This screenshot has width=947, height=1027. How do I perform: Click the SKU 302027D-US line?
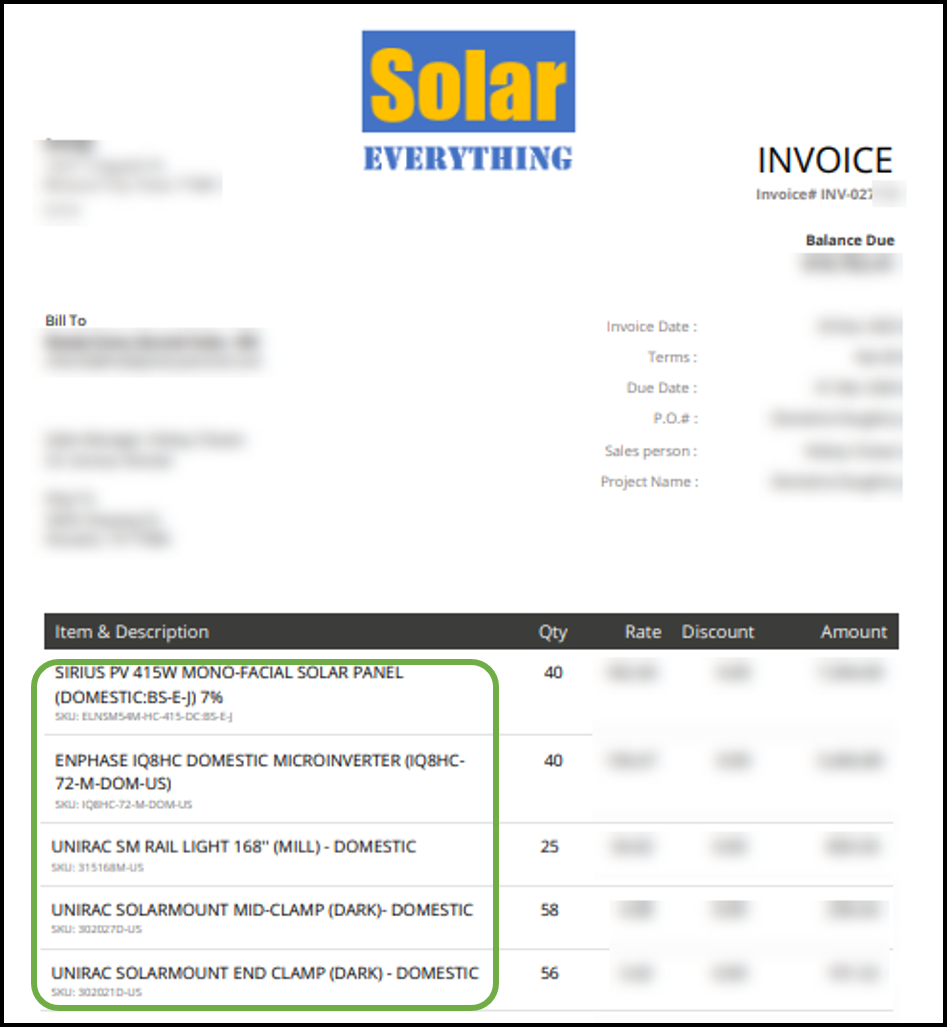click(x=96, y=929)
